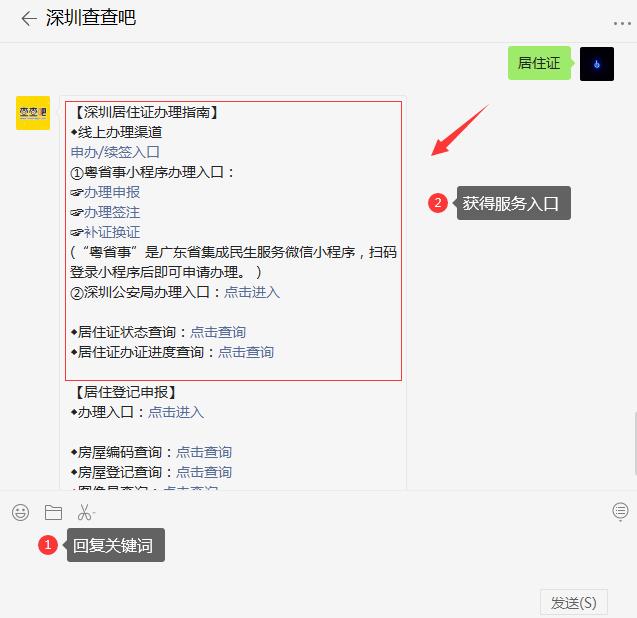Go back with the left arrow icon
Image resolution: width=637 pixels, height=618 pixels.
(x=29, y=19)
